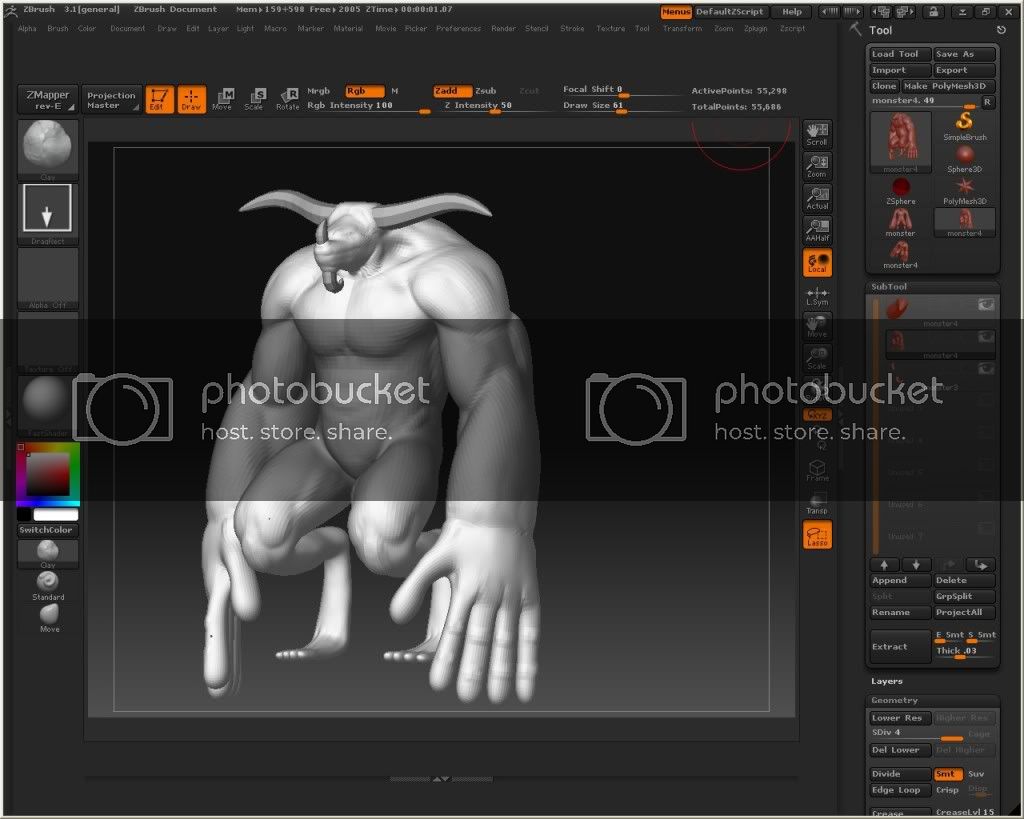Open the tool picker from the large monster4 thumbnail
Viewport: 1024px width, 819px height.
point(901,142)
